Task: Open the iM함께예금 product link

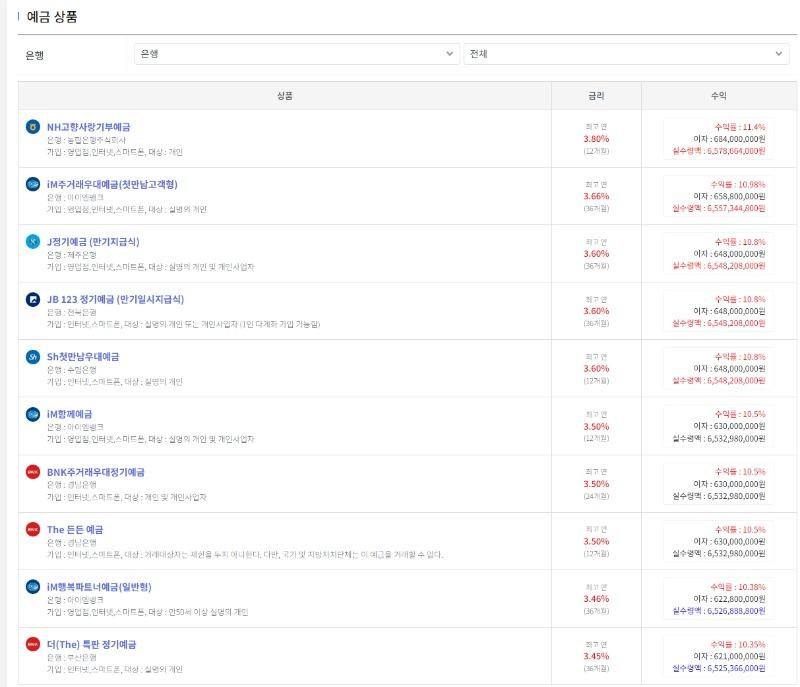Action: coord(83,414)
